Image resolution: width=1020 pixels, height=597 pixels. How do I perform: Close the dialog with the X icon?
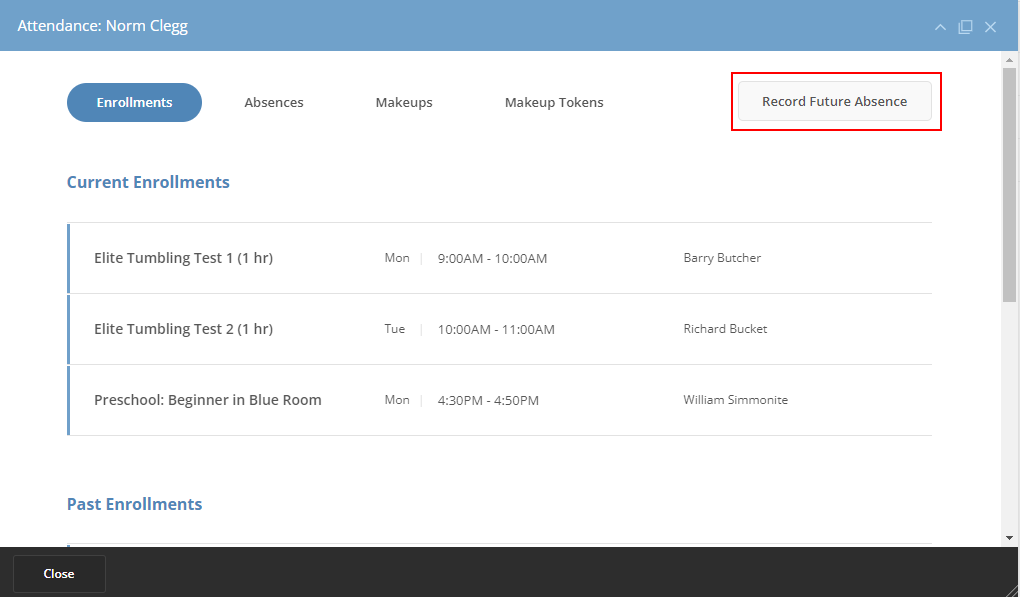[x=990, y=27]
